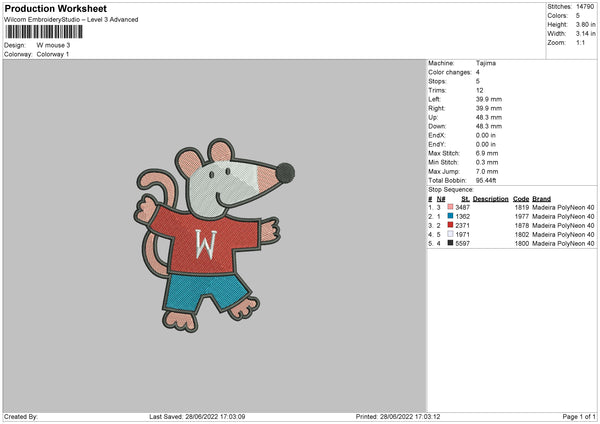600x424 pixels.
Task: Click stitch count 5597 in stop sequence
Action: click(462, 243)
